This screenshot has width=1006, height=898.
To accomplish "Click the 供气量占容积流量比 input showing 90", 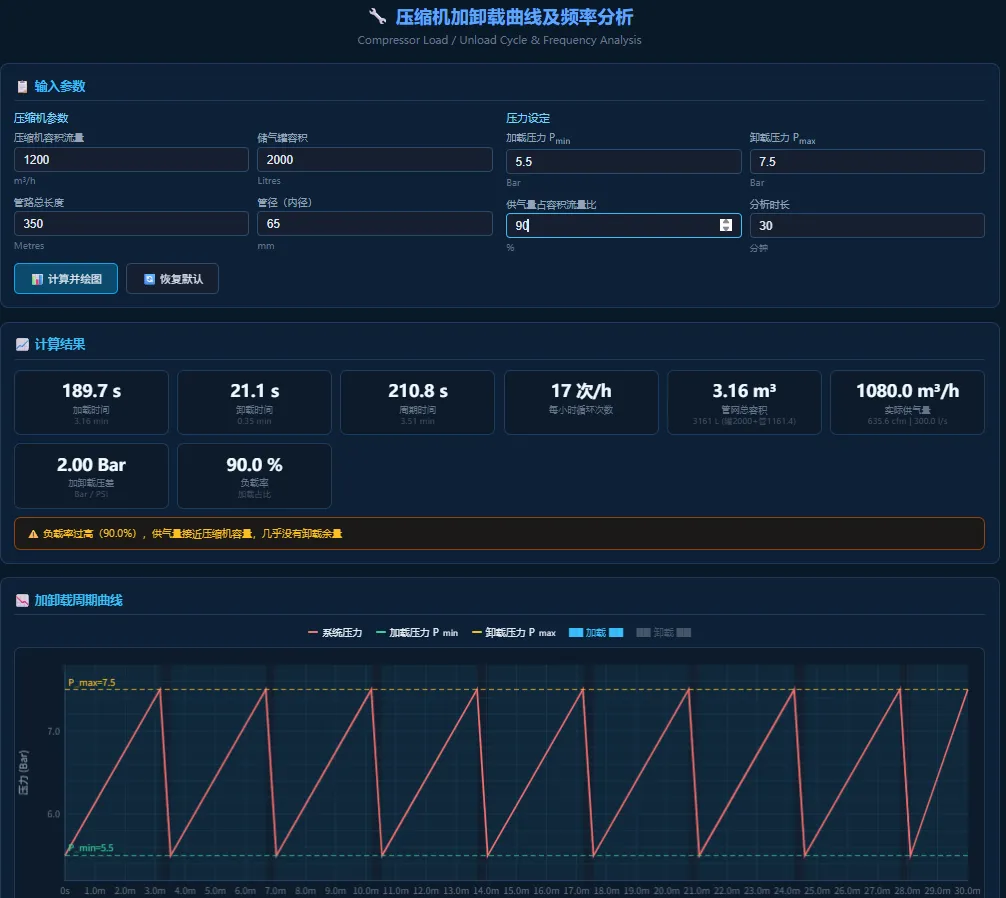I will (624, 226).
